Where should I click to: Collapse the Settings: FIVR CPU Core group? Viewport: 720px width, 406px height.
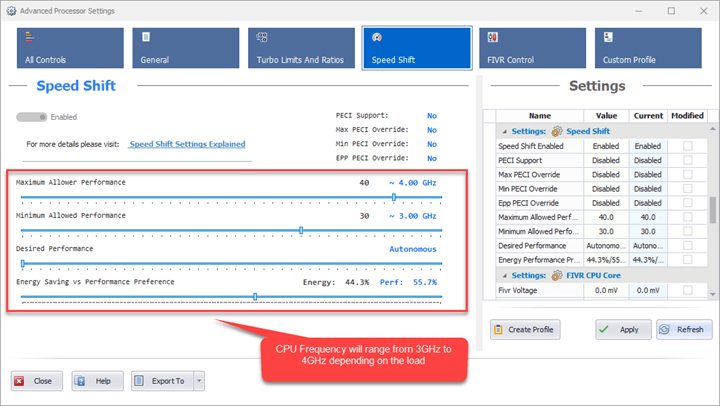coord(505,276)
